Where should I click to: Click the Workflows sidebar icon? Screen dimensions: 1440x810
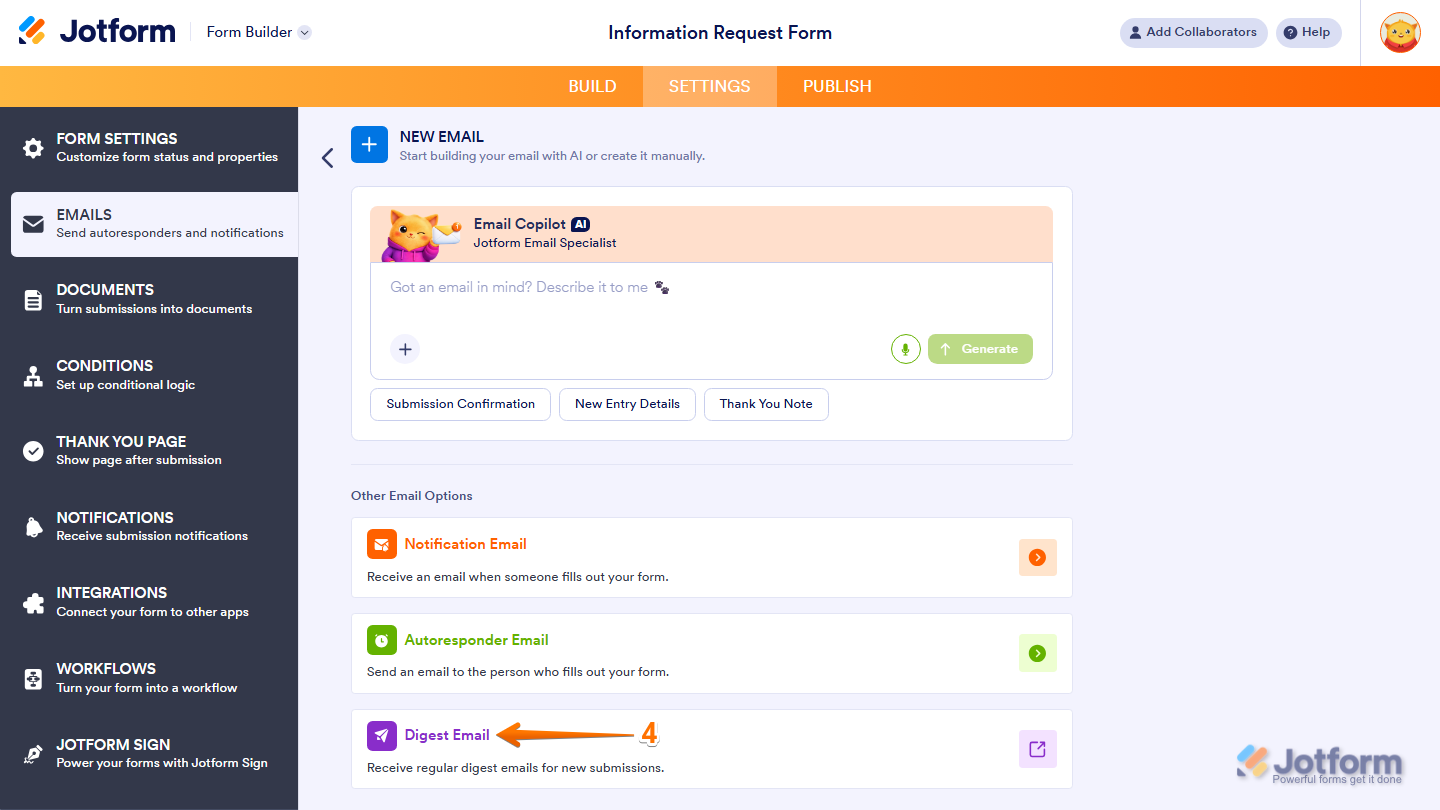point(34,678)
